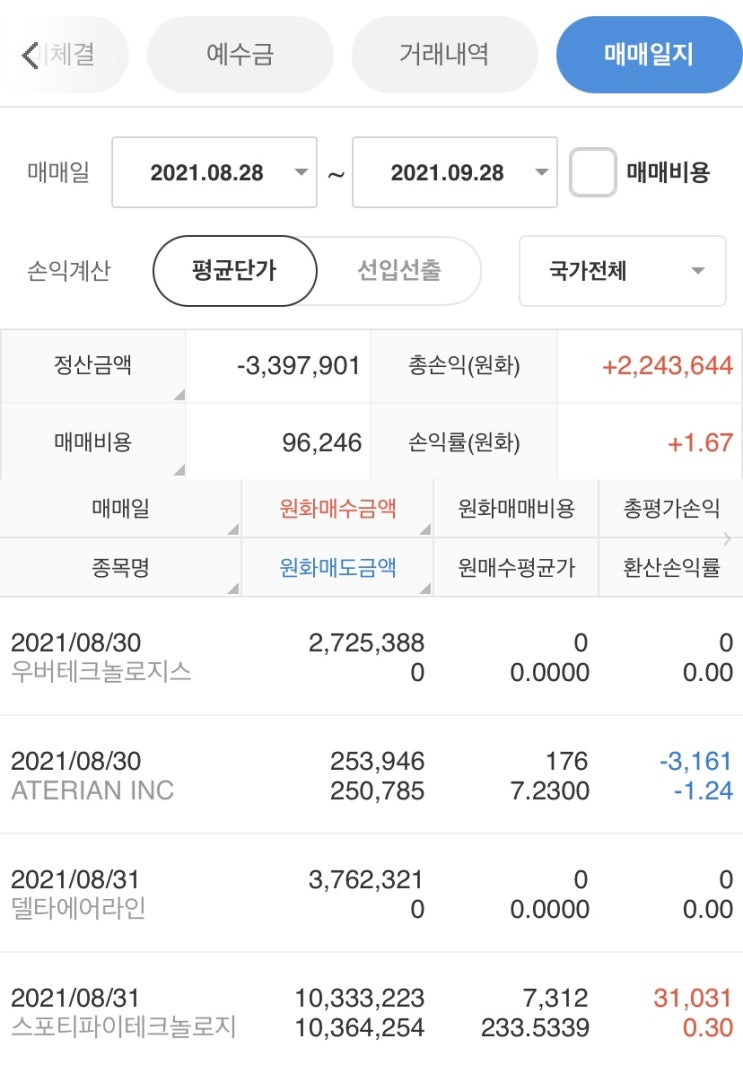Tap the 정산금액 summary cell
The image size is (743, 1065).
point(93,365)
